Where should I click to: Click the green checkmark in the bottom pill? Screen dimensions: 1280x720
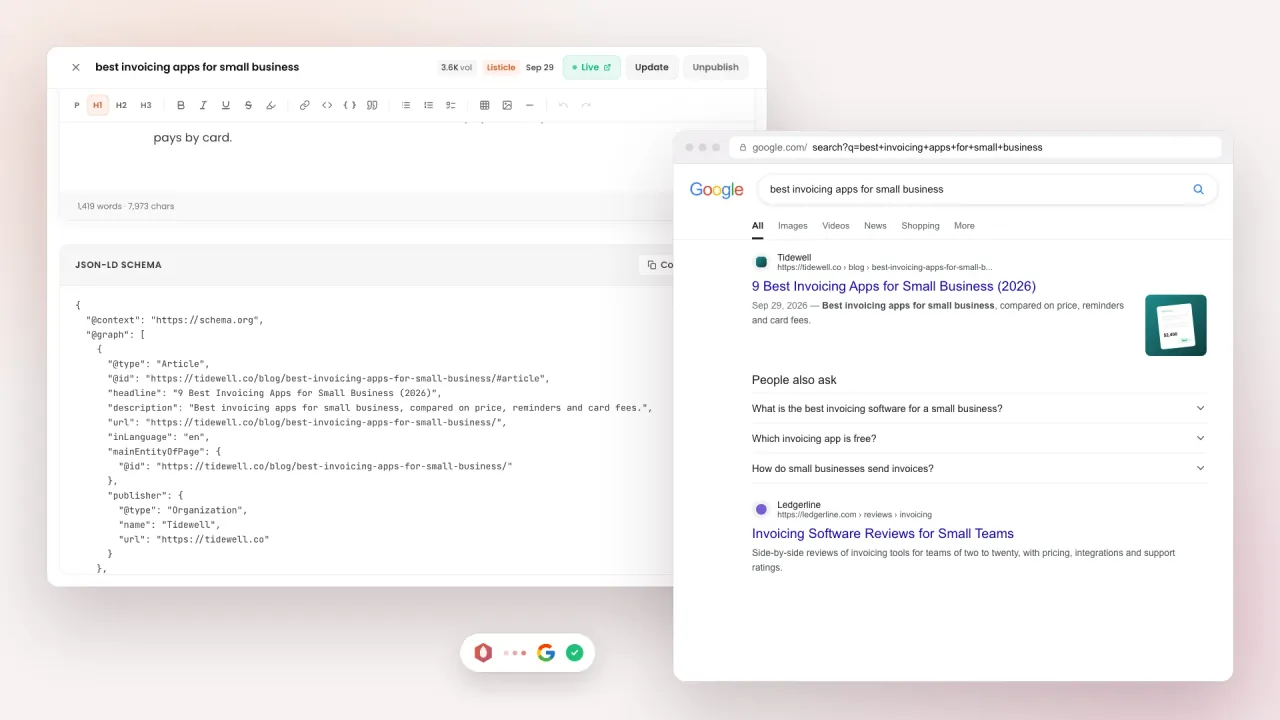(574, 653)
